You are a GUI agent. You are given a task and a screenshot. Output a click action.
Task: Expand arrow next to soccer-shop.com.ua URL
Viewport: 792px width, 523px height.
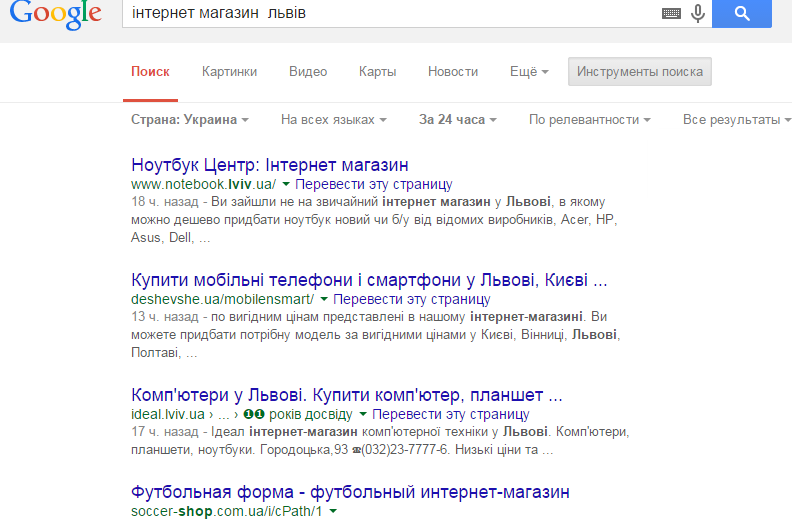pyautogui.click(x=333, y=511)
